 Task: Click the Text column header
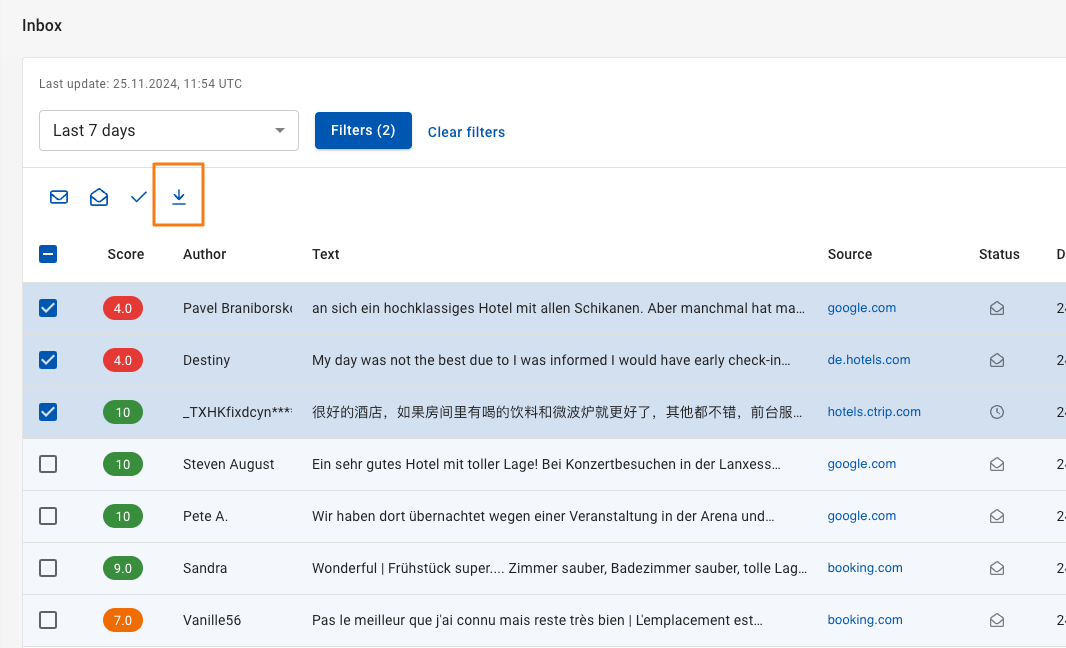point(326,254)
